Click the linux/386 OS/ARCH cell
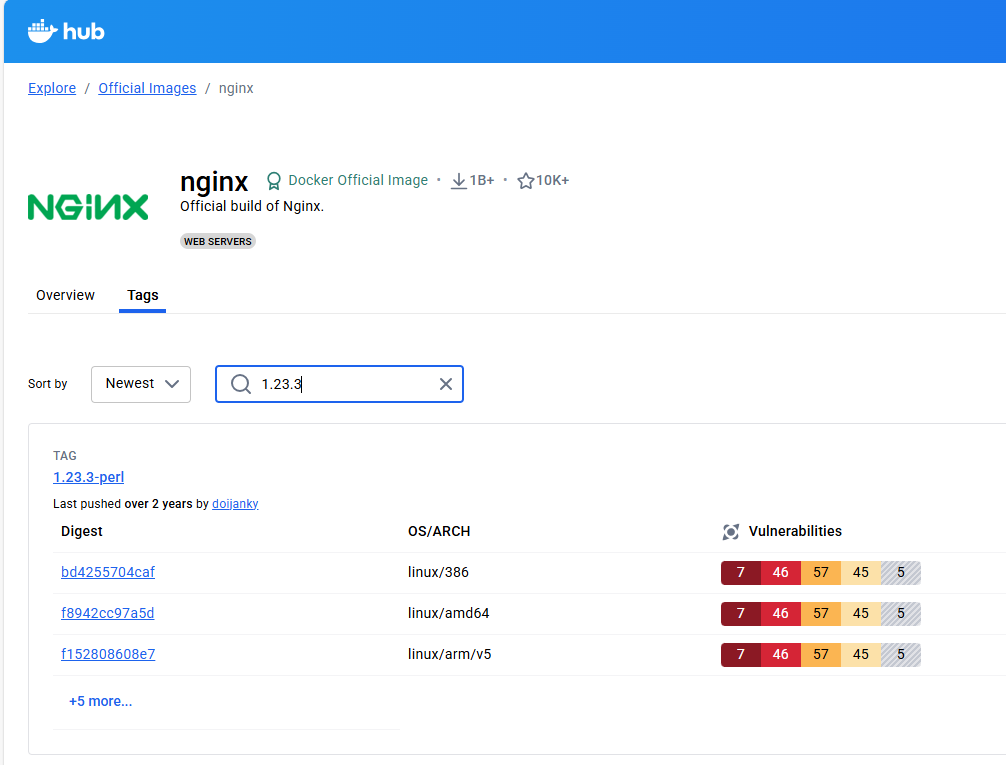This screenshot has width=1006, height=765. pos(438,572)
